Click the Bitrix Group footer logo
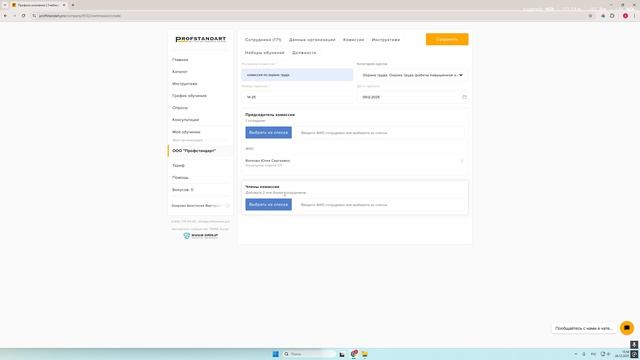 pyautogui.click(x=200, y=236)
